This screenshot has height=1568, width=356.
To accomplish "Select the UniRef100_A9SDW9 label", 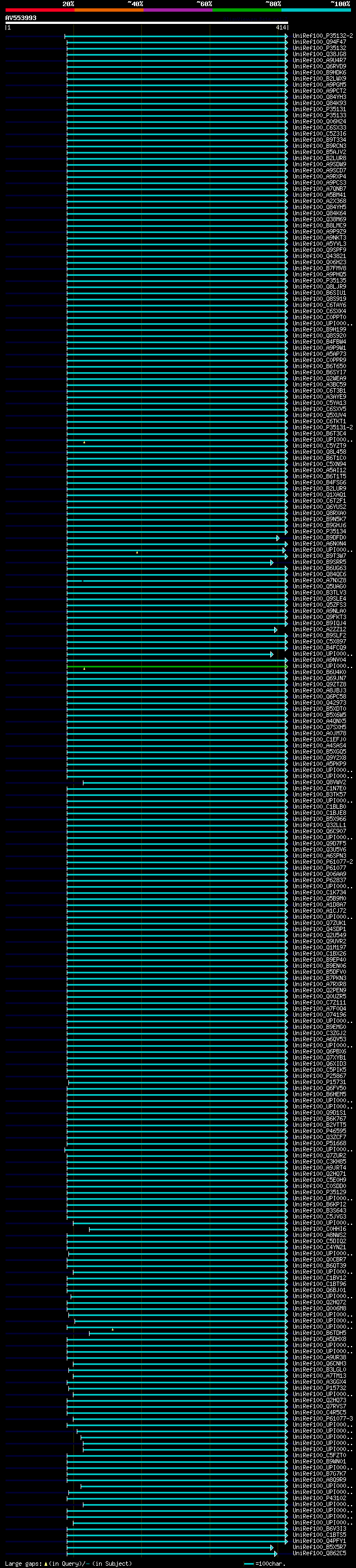I will click(x=319, y=164).
